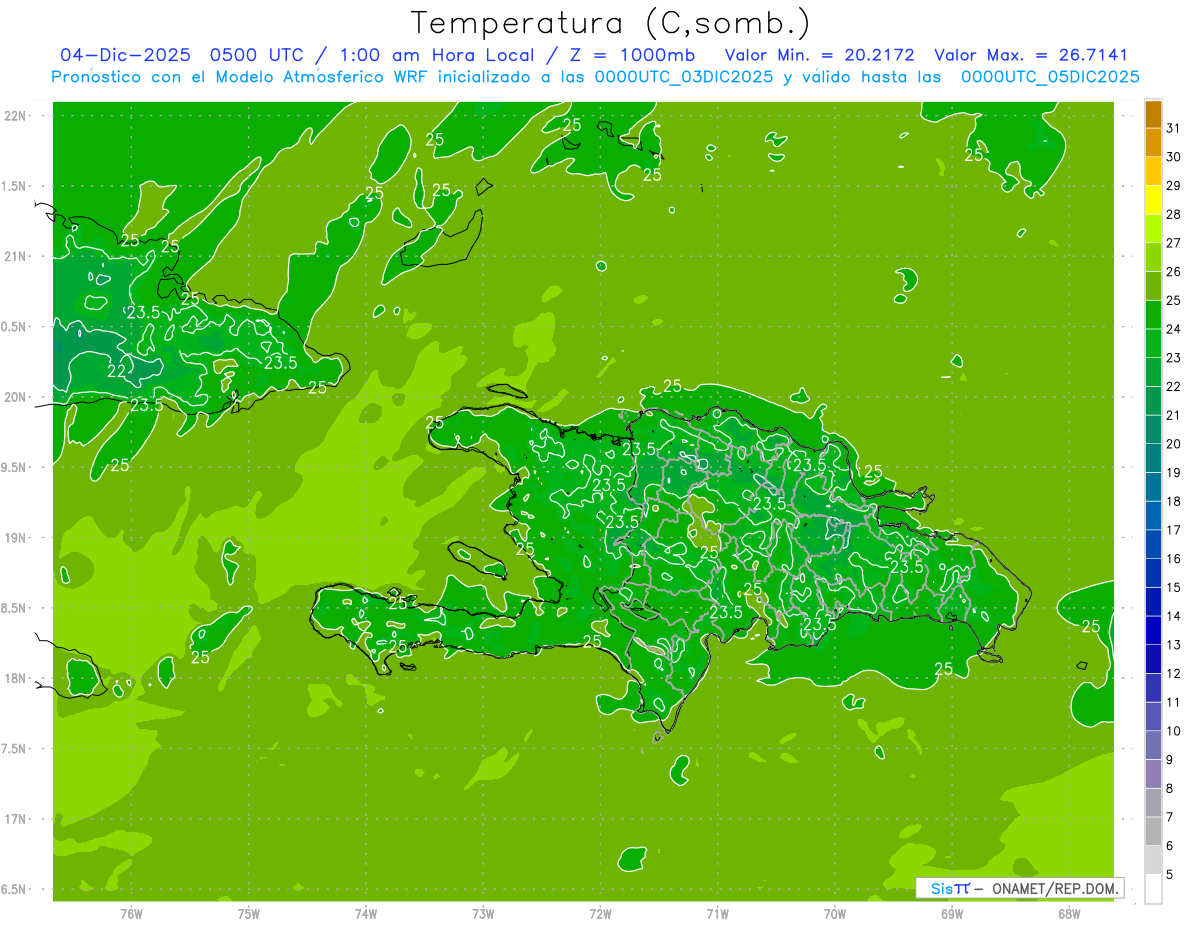Click the 'SisTT – ONAMET/REP.DOM.' credit label
The height and width of the screenshot is (927, 1200).
click(x=1019, y=888)
